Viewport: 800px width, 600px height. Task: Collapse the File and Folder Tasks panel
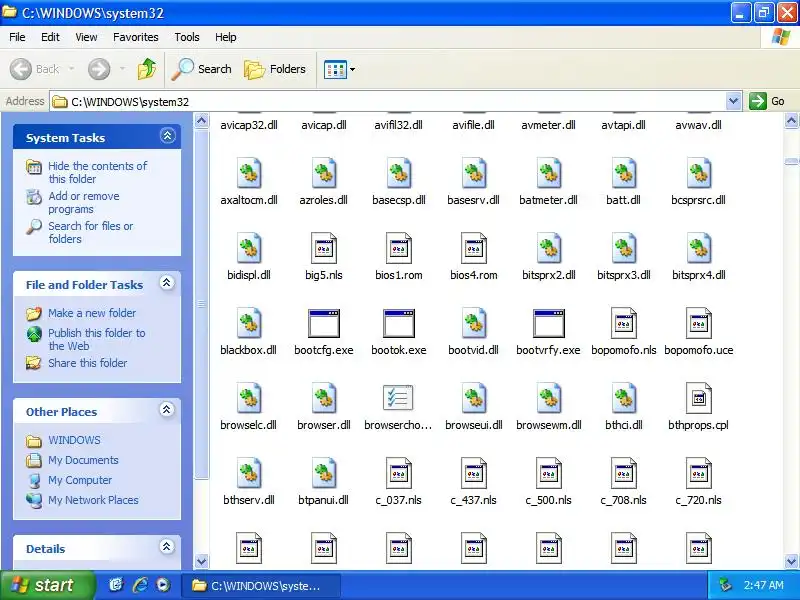[x=167, y=283]
